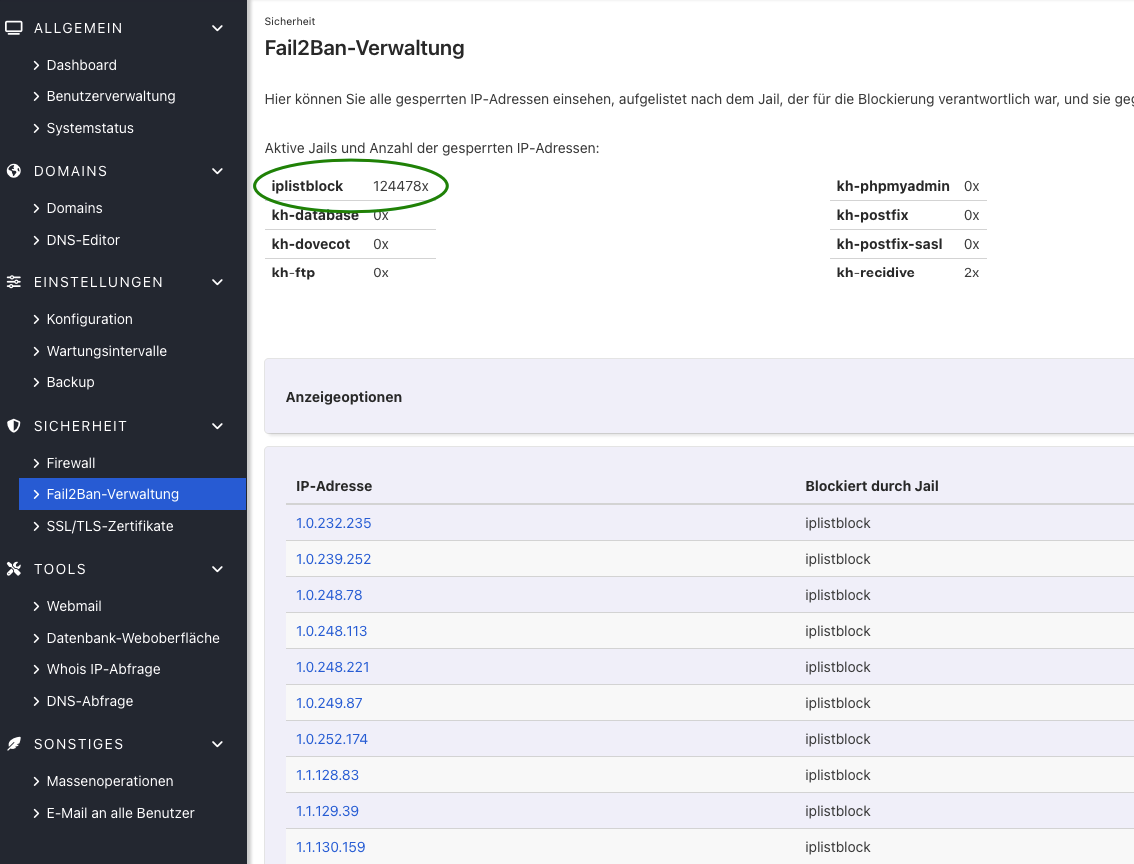Open IP address 1.0.232.235 link
1134x864 pixels.
333,523
